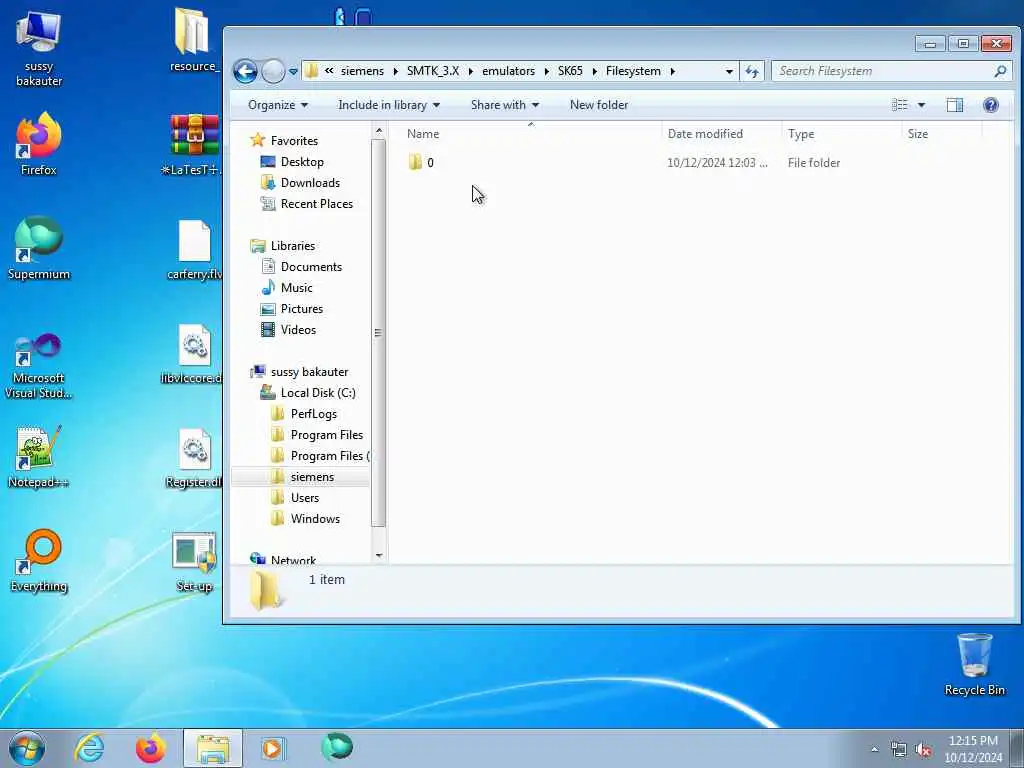
Task: Refresh the Filesystem folder view
Action: (x=752, y=71)
